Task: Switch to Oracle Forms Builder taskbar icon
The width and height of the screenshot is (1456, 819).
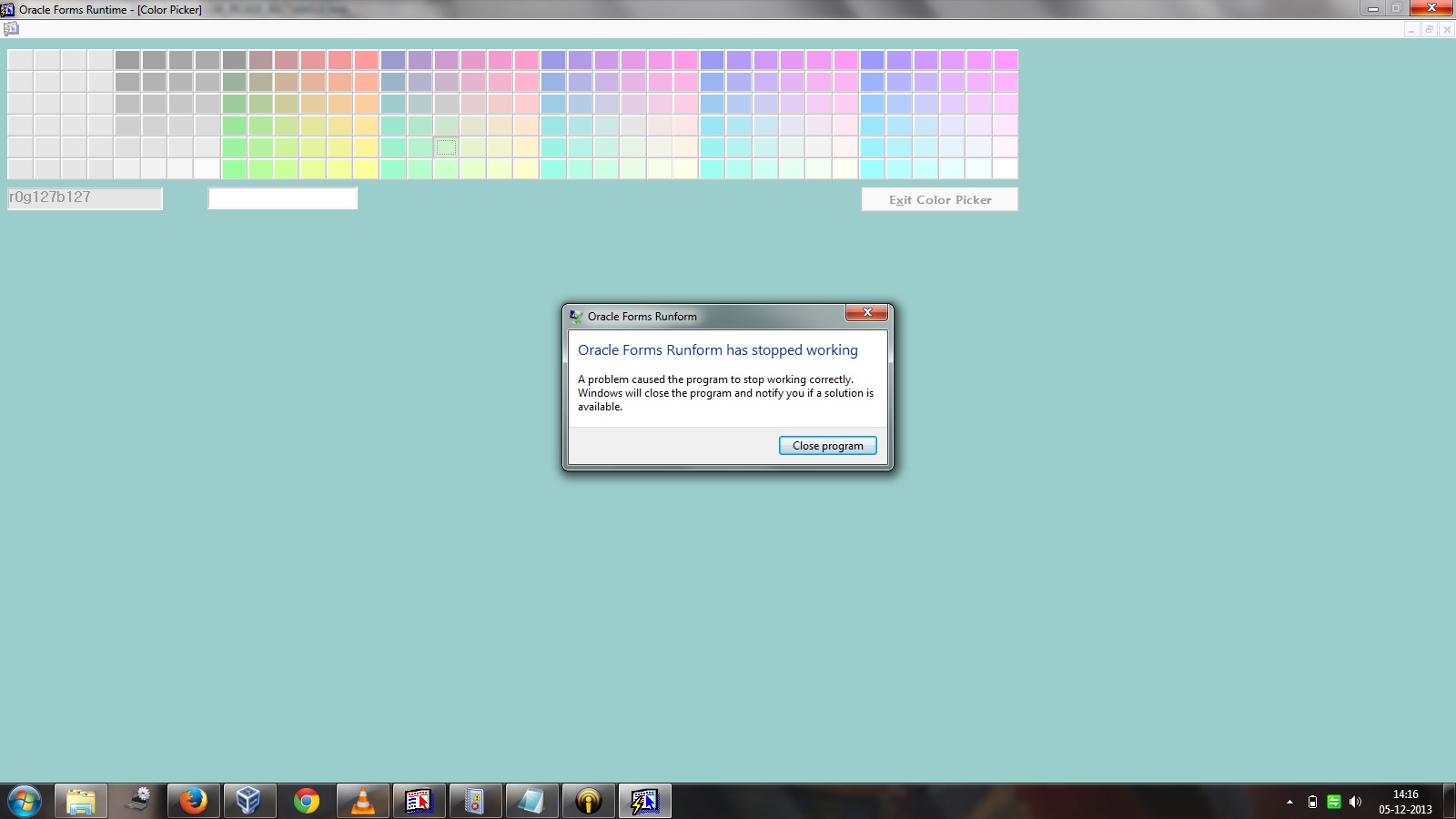Action: point(419,802)
